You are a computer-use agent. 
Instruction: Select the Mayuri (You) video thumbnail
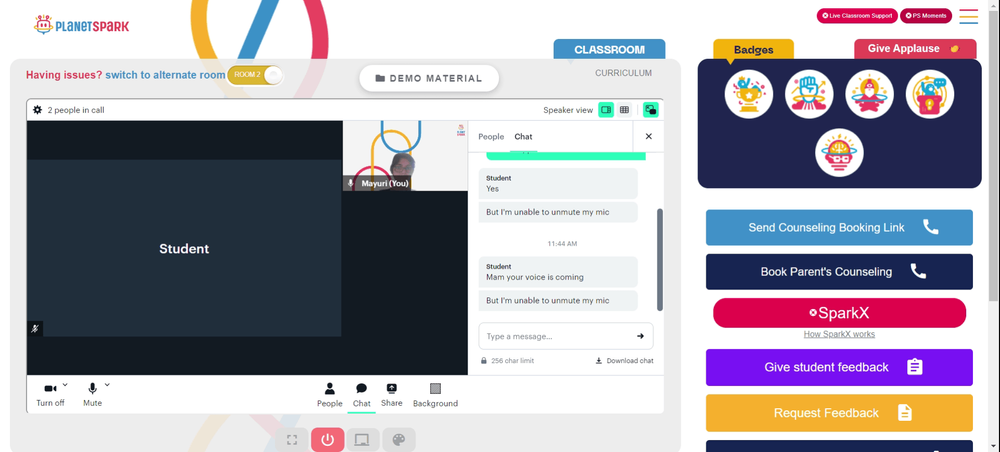tap(405, 156)
